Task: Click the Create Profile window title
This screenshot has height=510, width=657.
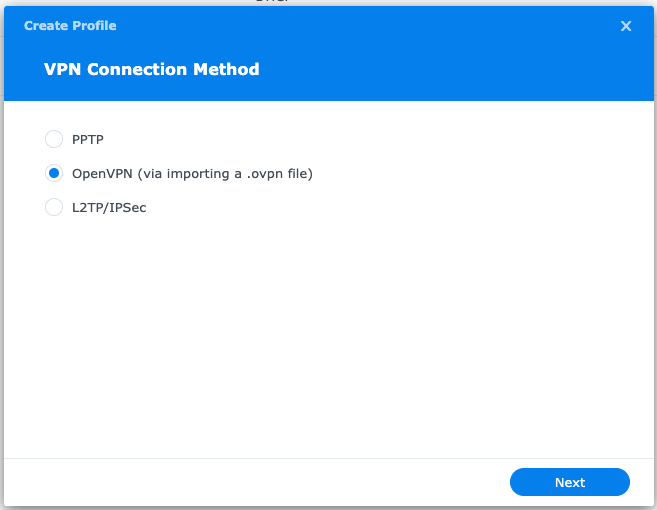Action: tap(70, 26)
